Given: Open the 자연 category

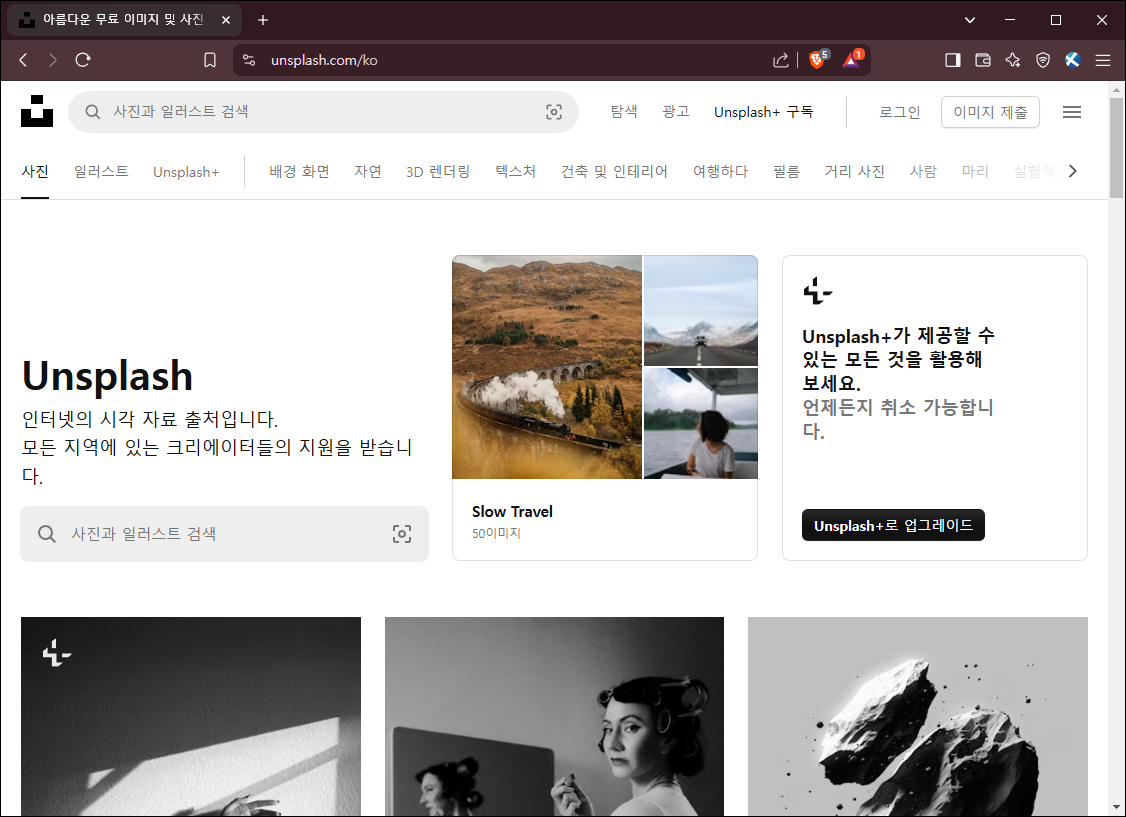Looking at the screenshot, I should coord(368,172).
